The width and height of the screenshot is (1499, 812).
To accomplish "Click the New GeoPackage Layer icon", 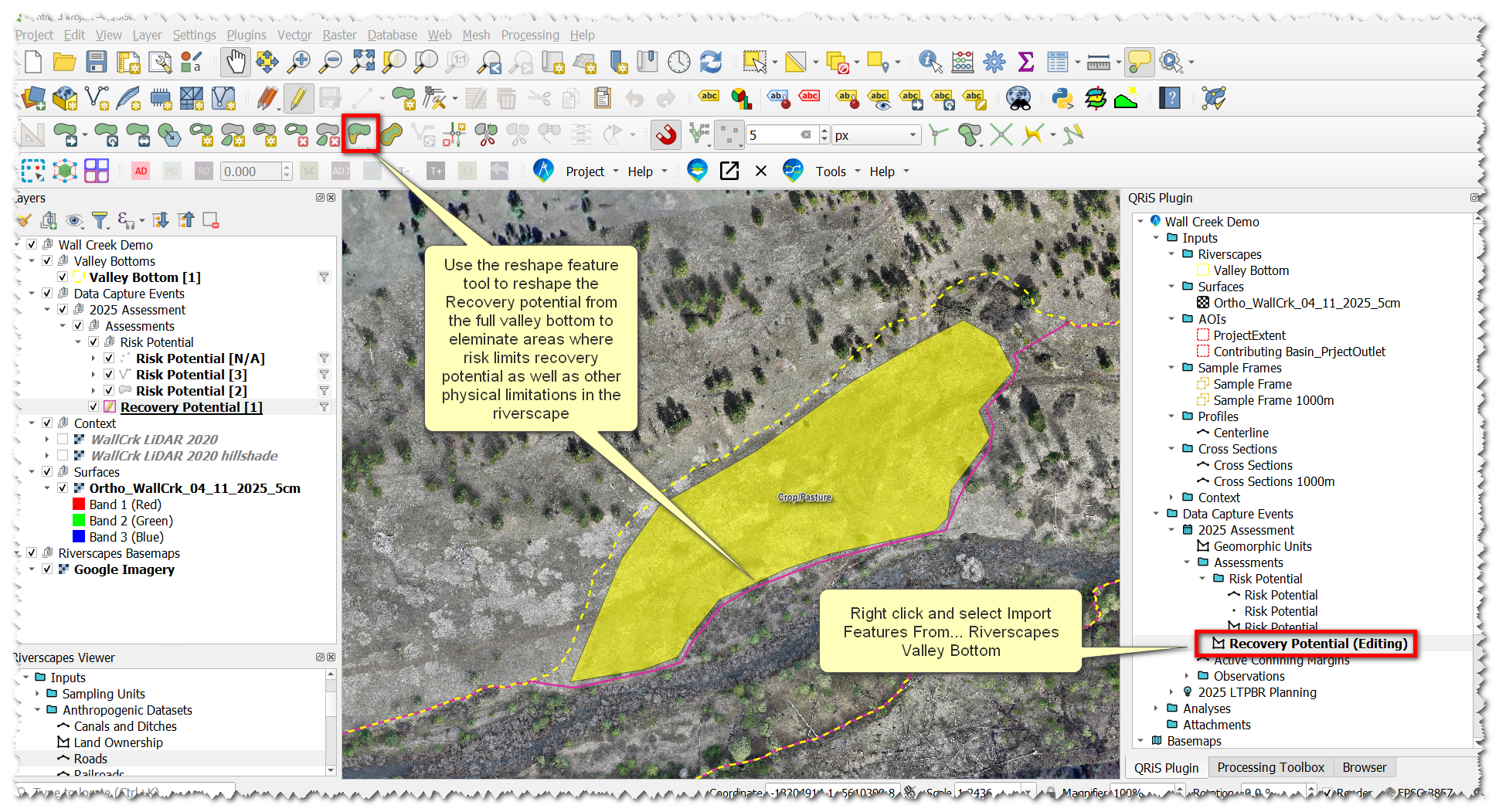I will 65,98.
